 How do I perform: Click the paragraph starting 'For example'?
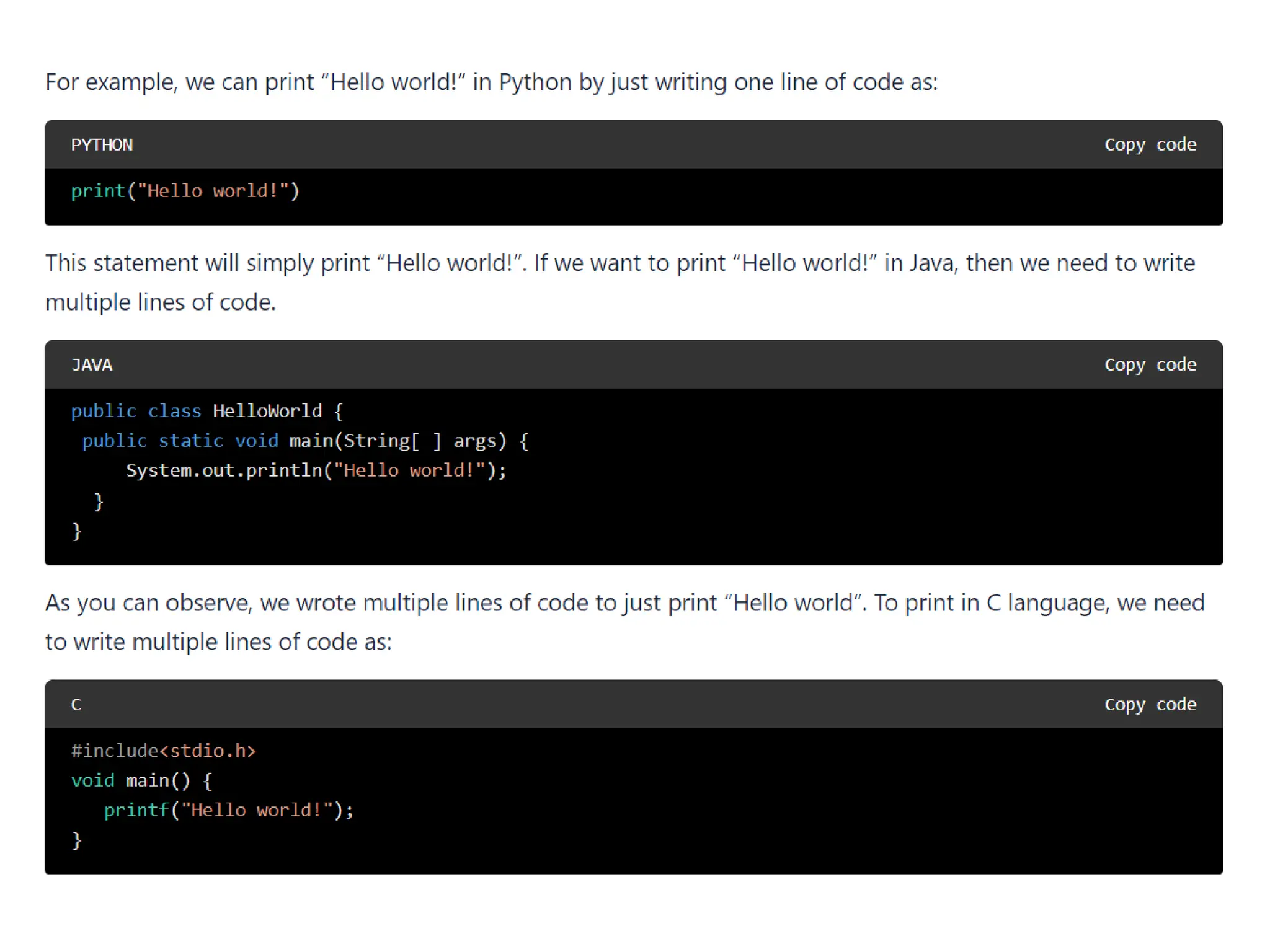click(x=491, y=82)
